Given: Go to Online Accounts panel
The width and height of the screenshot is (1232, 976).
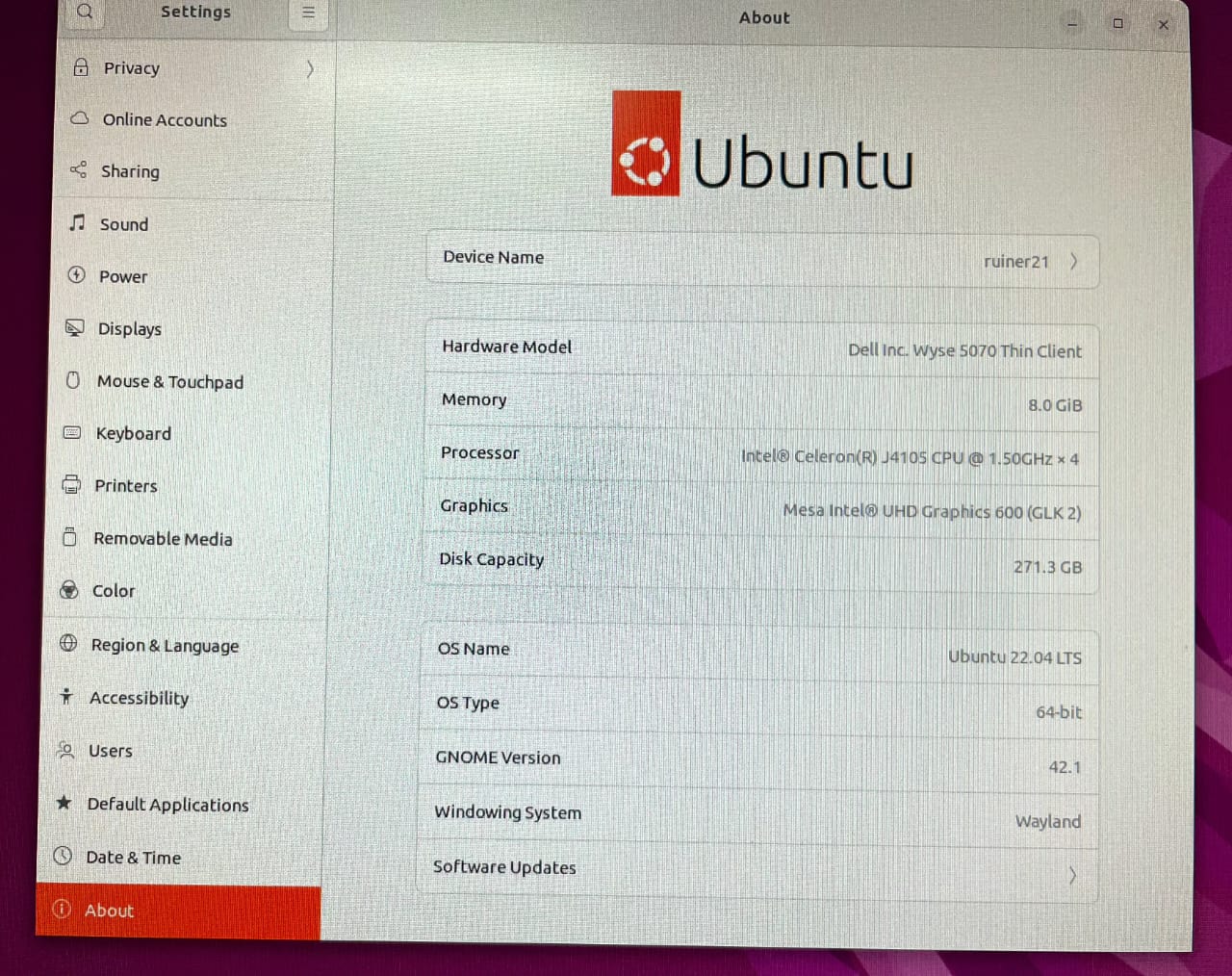Looking at the screenshot, I should click(x=195, y=119).
